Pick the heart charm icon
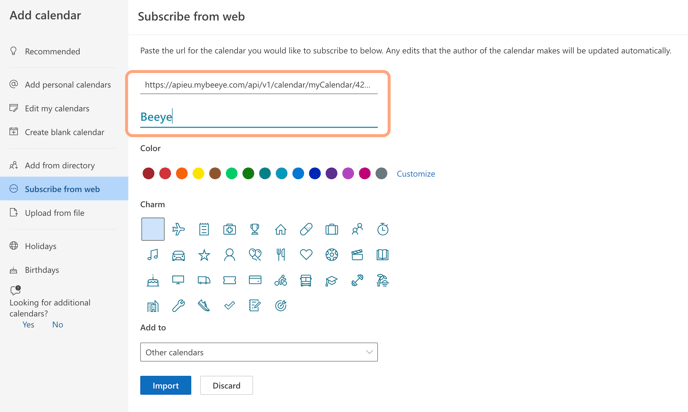 click(306, 255)
